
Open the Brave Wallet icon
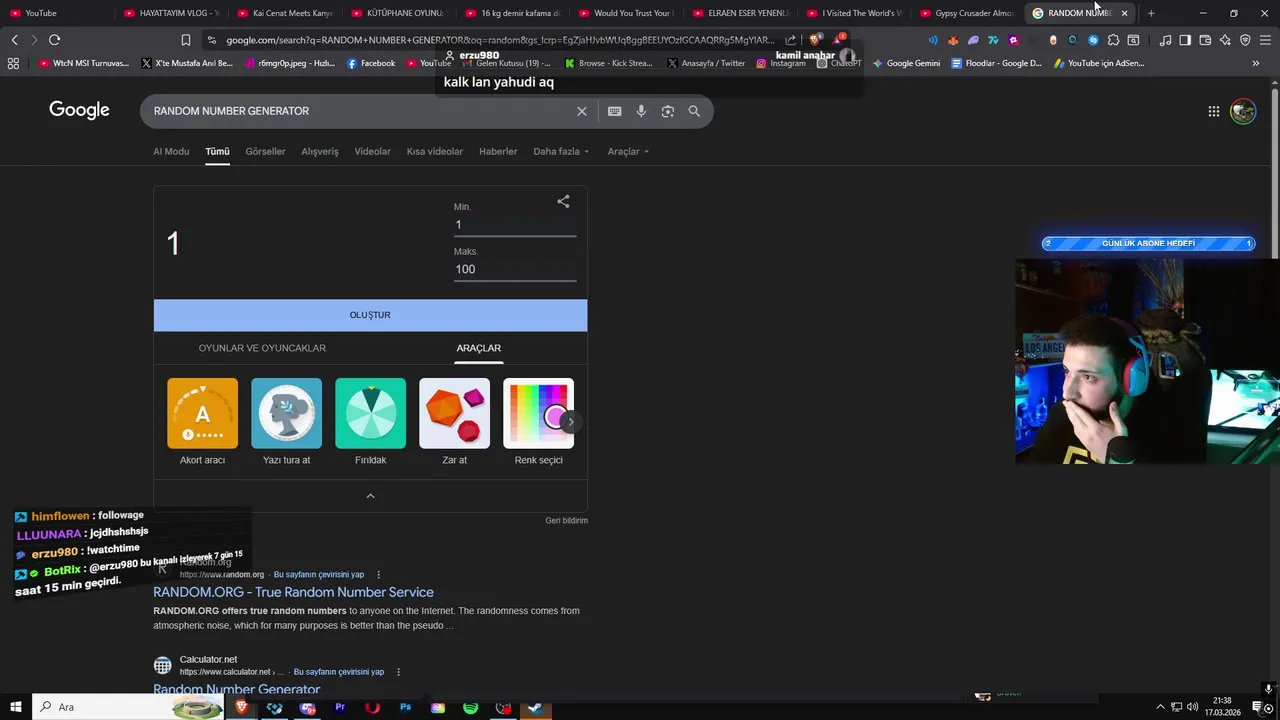coord(1205,40)
